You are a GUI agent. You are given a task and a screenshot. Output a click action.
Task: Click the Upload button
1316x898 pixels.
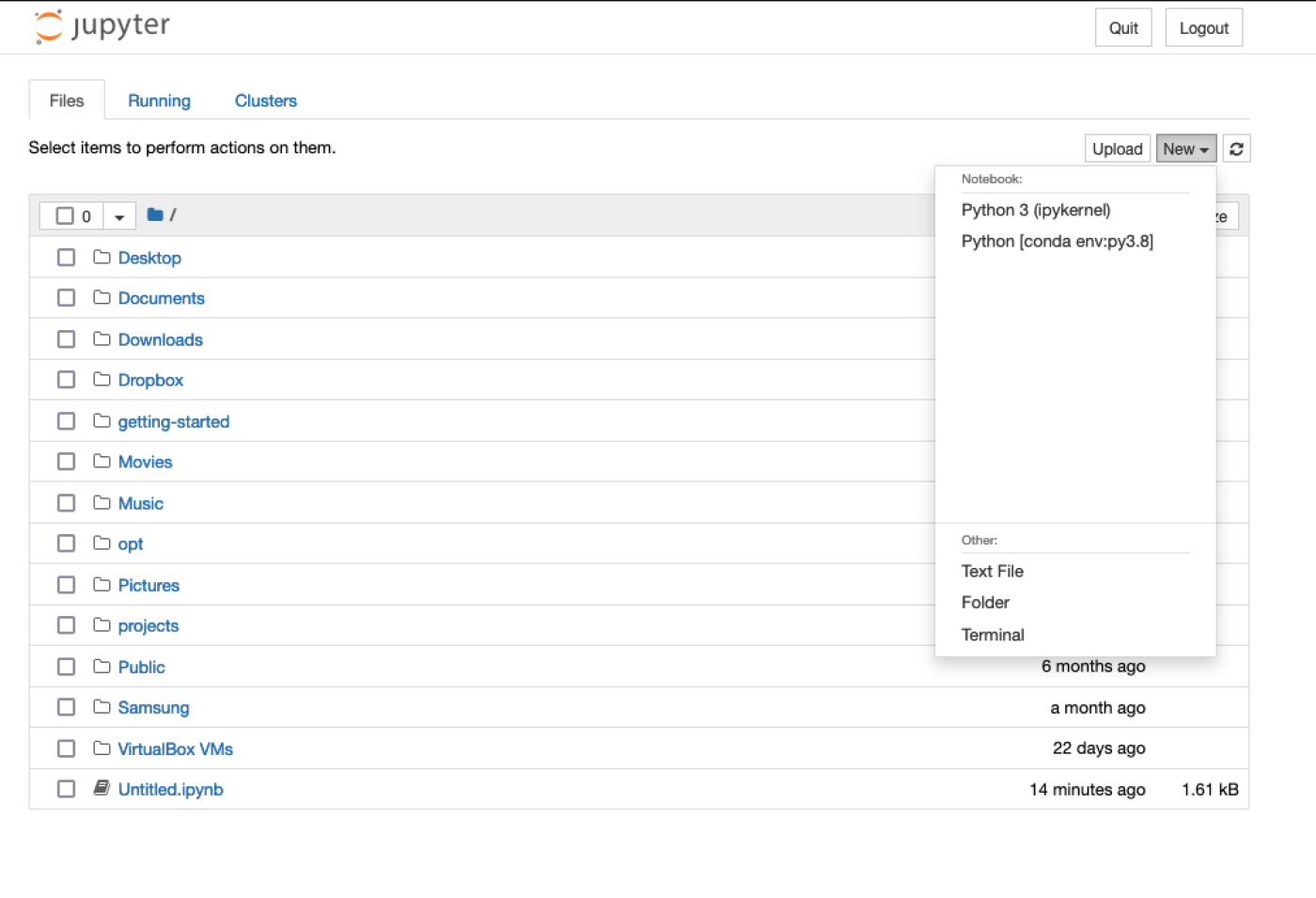point(1118,149)
